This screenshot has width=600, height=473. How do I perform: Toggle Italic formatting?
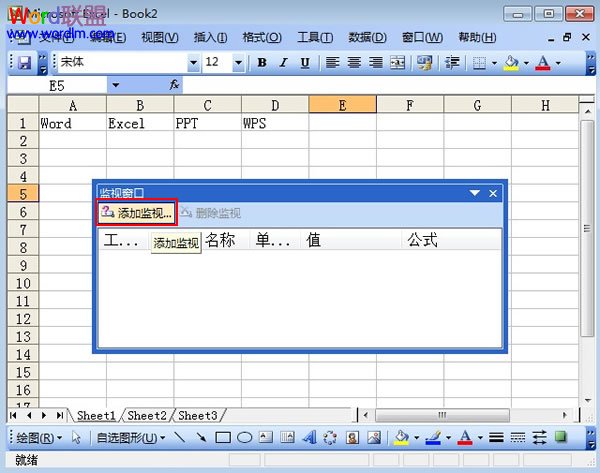[x=283, y=62]
